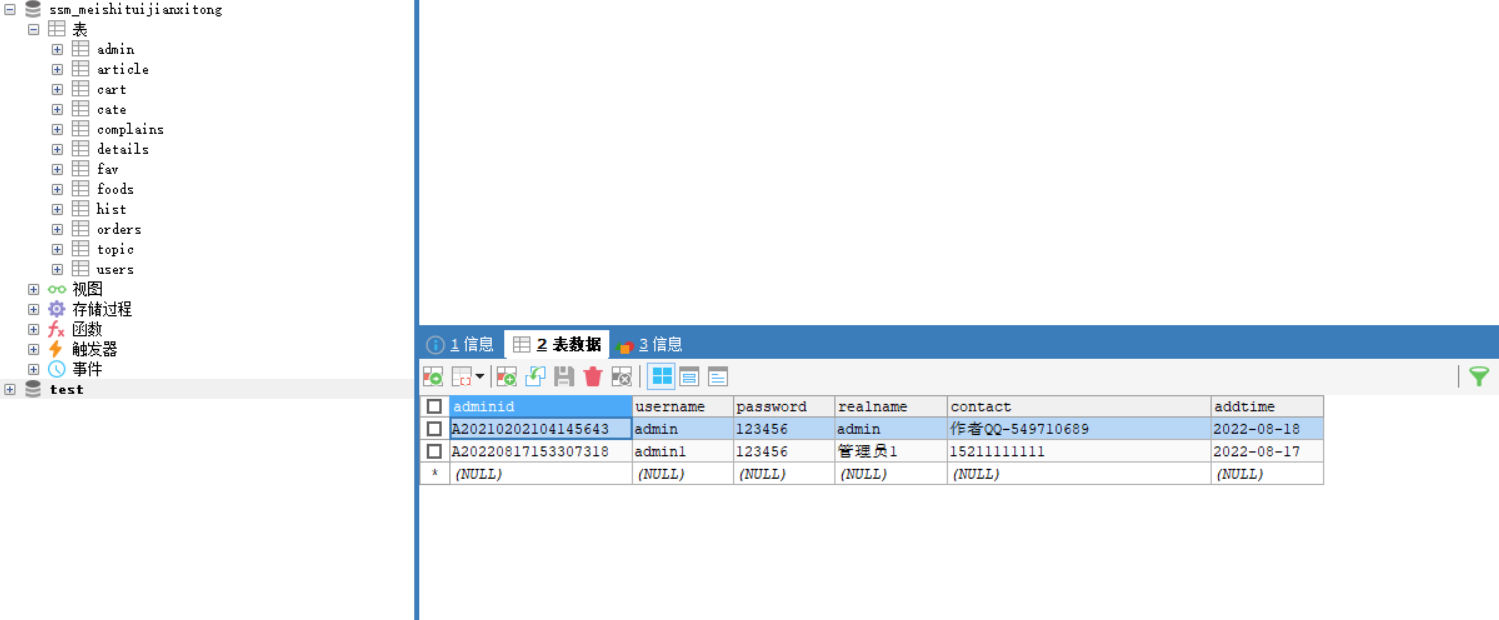Click the green filter funnel icon
The height and width of the screenshot is (620, 1499).
pos(1479,376)
